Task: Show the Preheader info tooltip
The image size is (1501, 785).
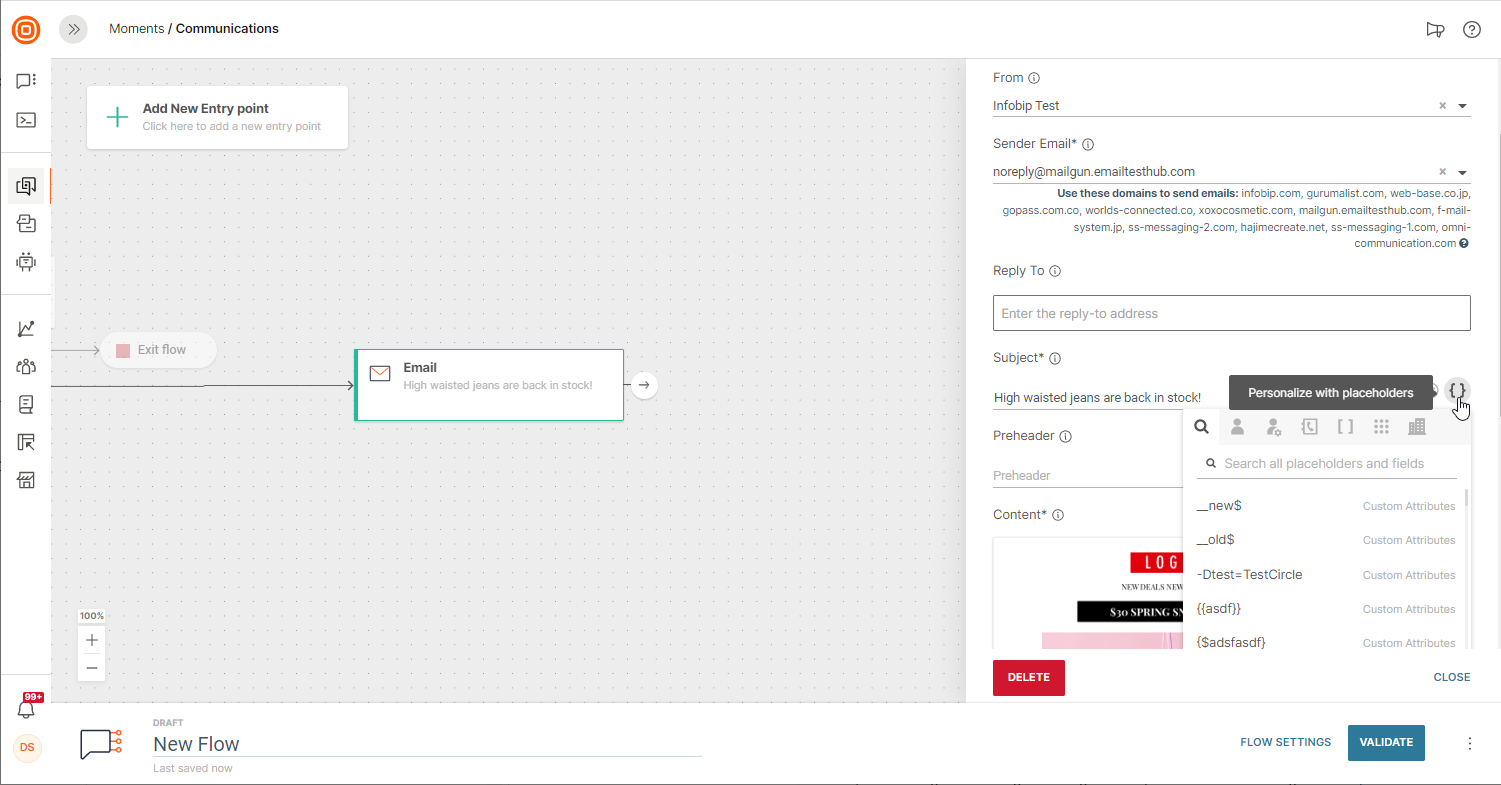Action: pos(1065,436)
